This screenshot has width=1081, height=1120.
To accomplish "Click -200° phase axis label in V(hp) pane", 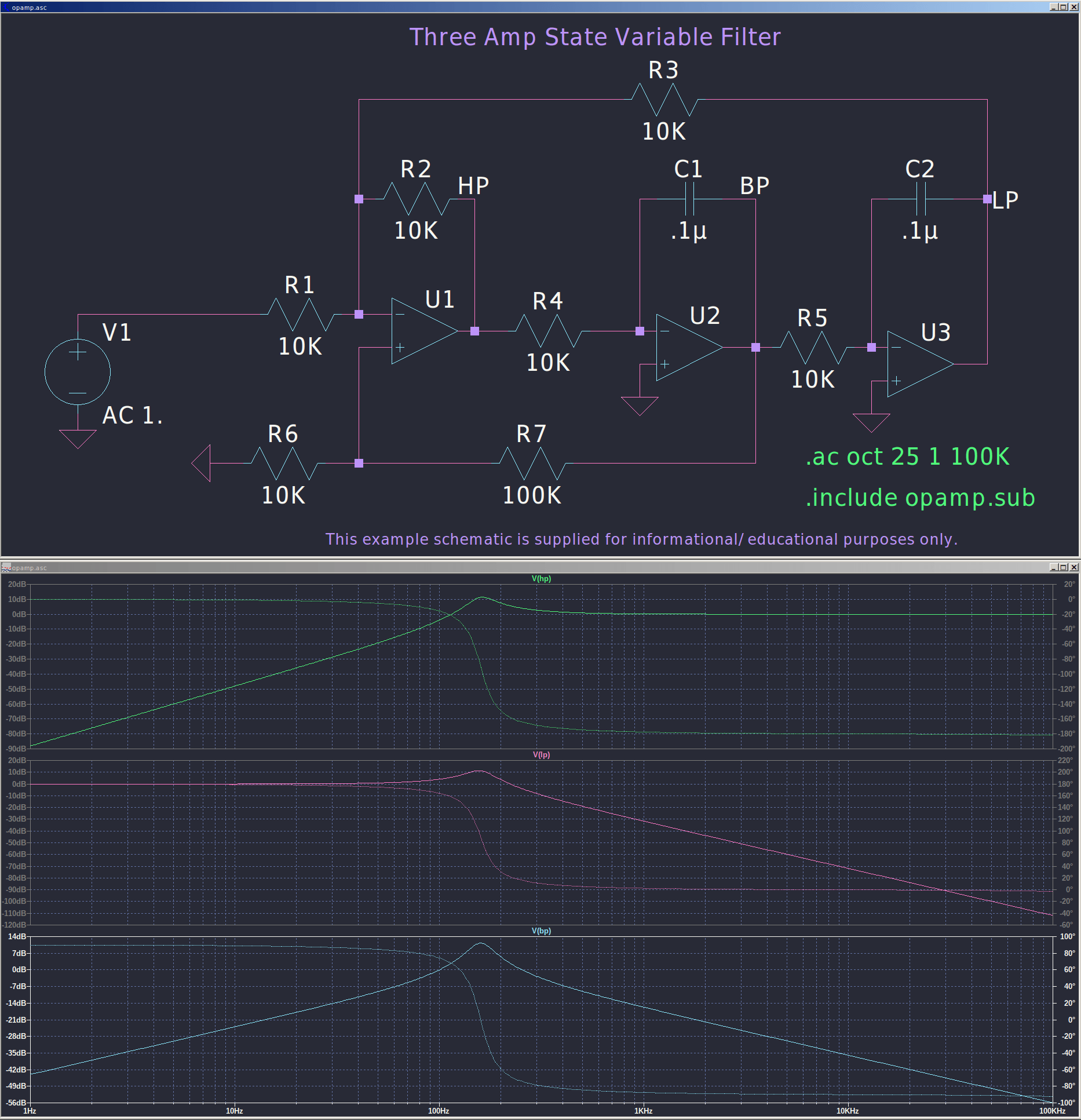I will [1067, 749].
